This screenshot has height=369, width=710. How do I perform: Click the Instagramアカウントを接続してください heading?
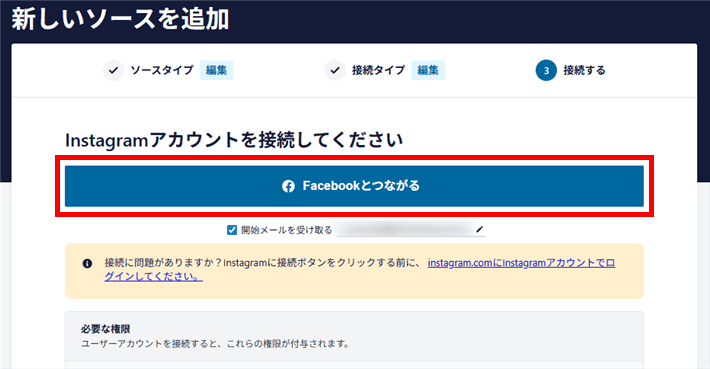[234, 140]
